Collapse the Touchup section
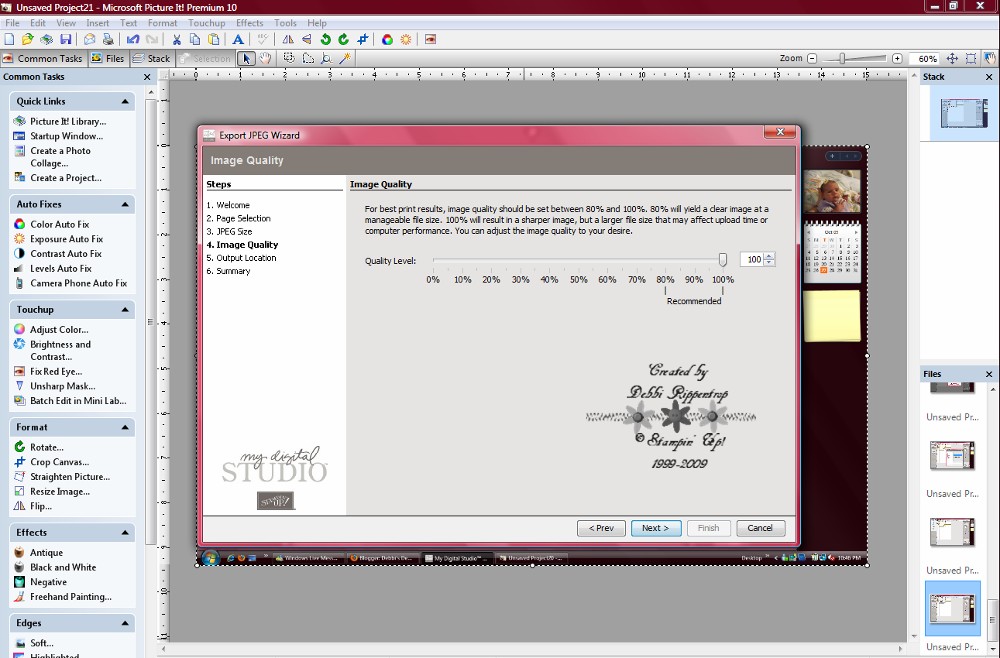The width and height of the screenshot is (1000, 658). click(125, 310)
